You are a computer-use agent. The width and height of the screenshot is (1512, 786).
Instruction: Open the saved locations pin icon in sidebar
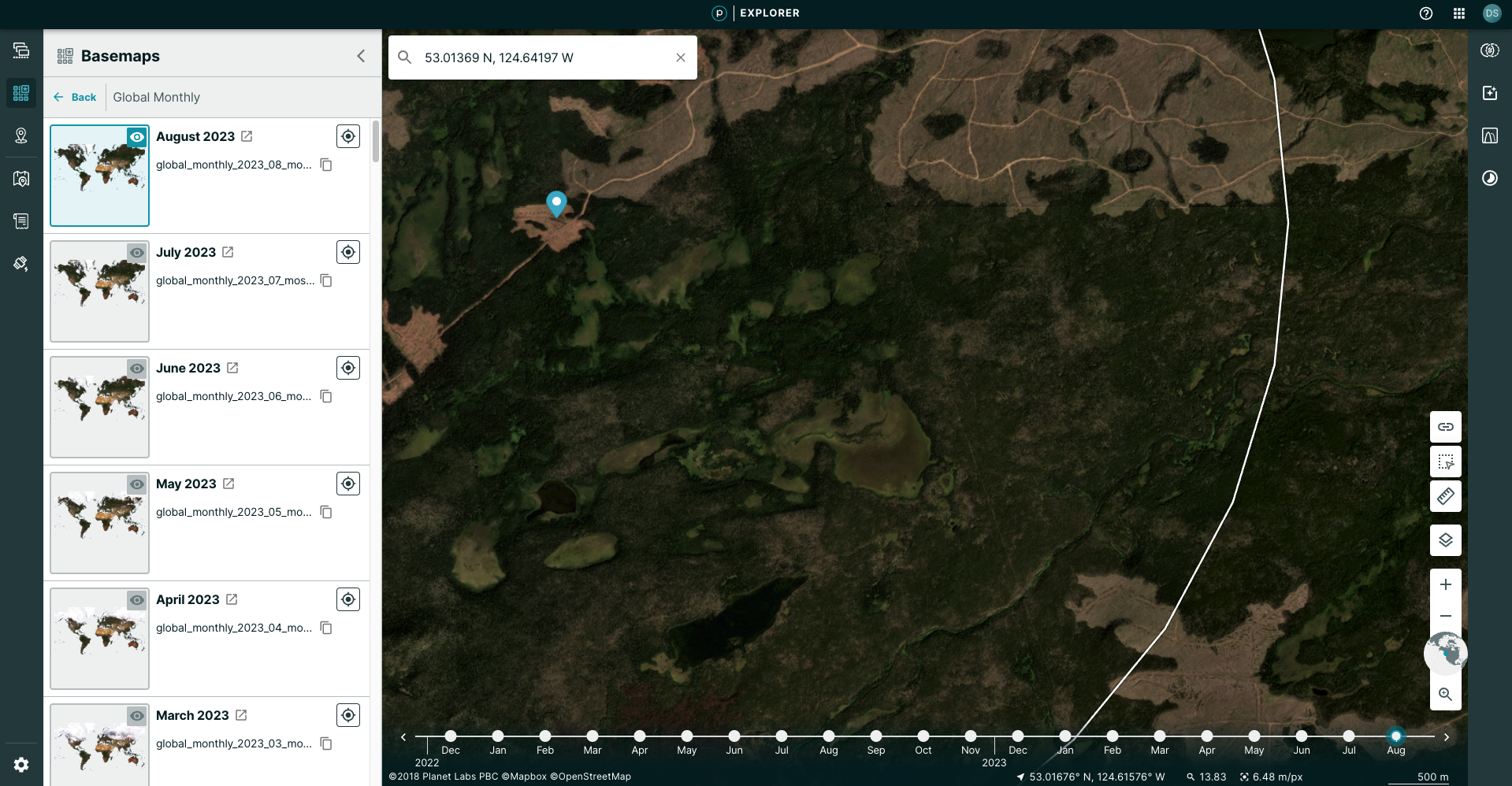[21, 135]
